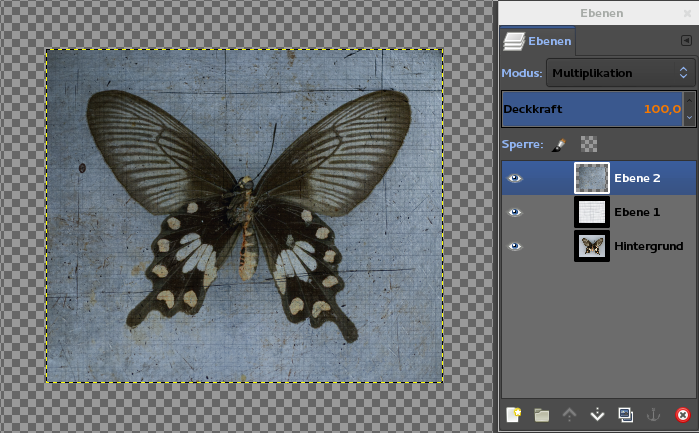Viewport: 699px width, 433px height.
Task: Lock pixels with the brush icon
Action: (559, 144)
